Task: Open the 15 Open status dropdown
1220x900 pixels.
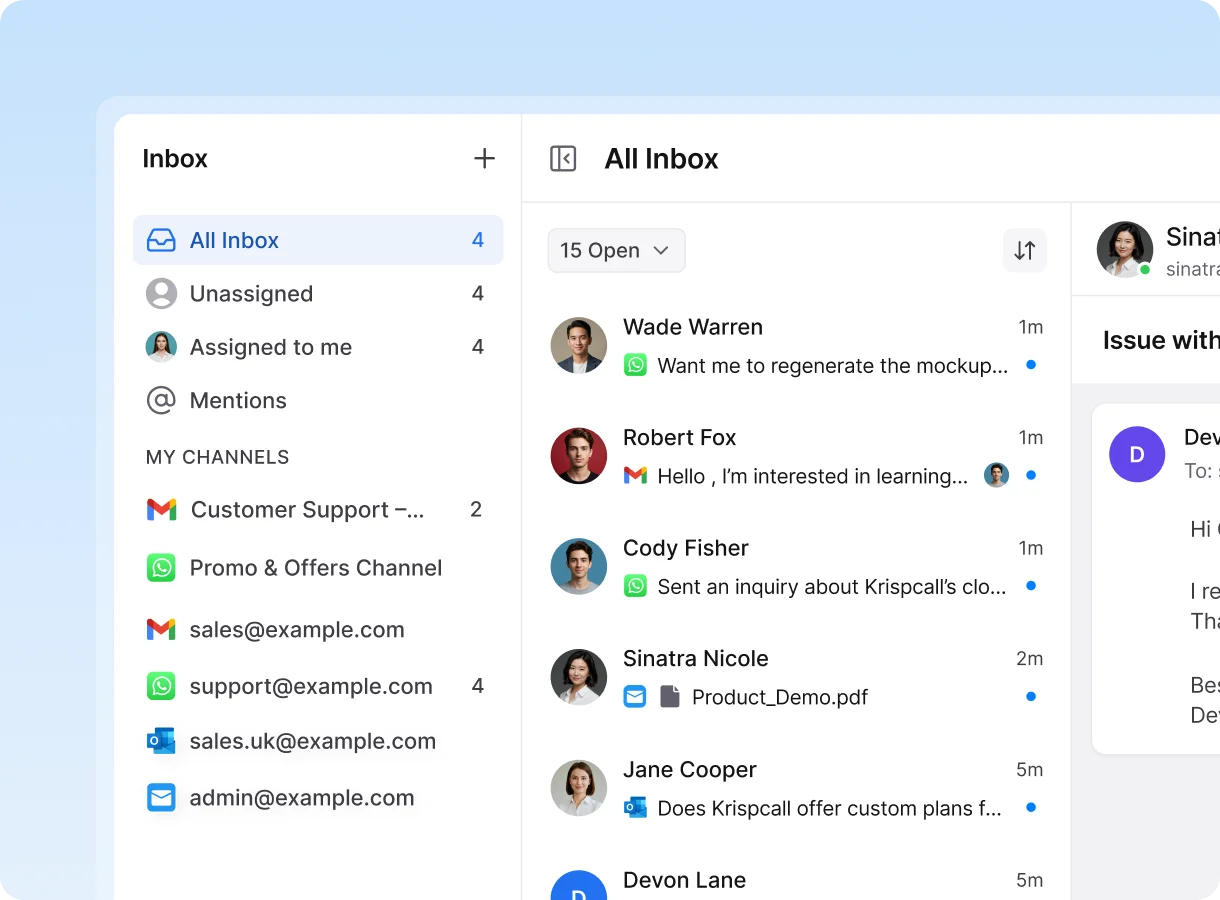Action: pyautogui.click(x=616, y=250)
